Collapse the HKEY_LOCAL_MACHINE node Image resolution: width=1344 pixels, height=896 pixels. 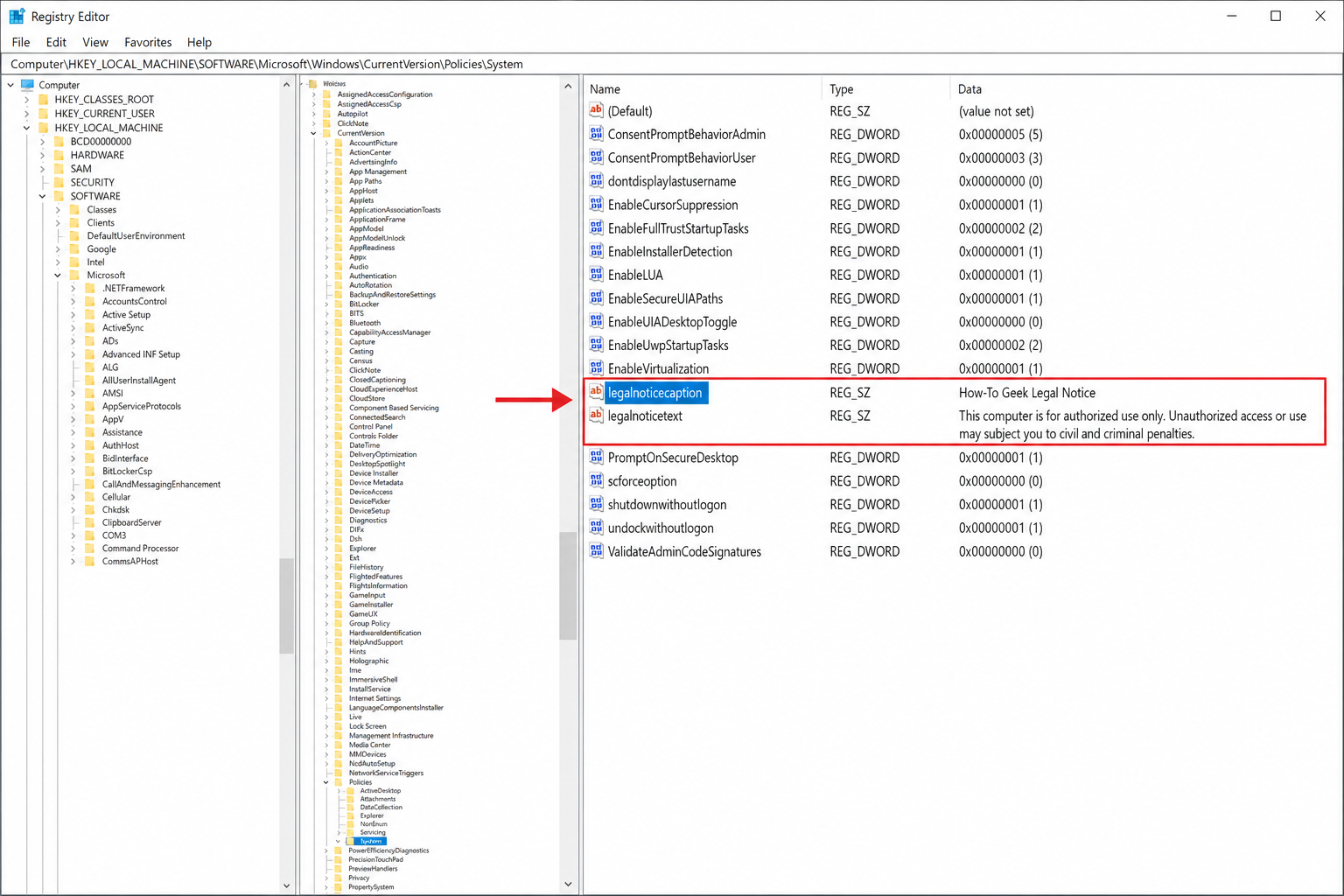pyautogui.click(x=26, y=128)
